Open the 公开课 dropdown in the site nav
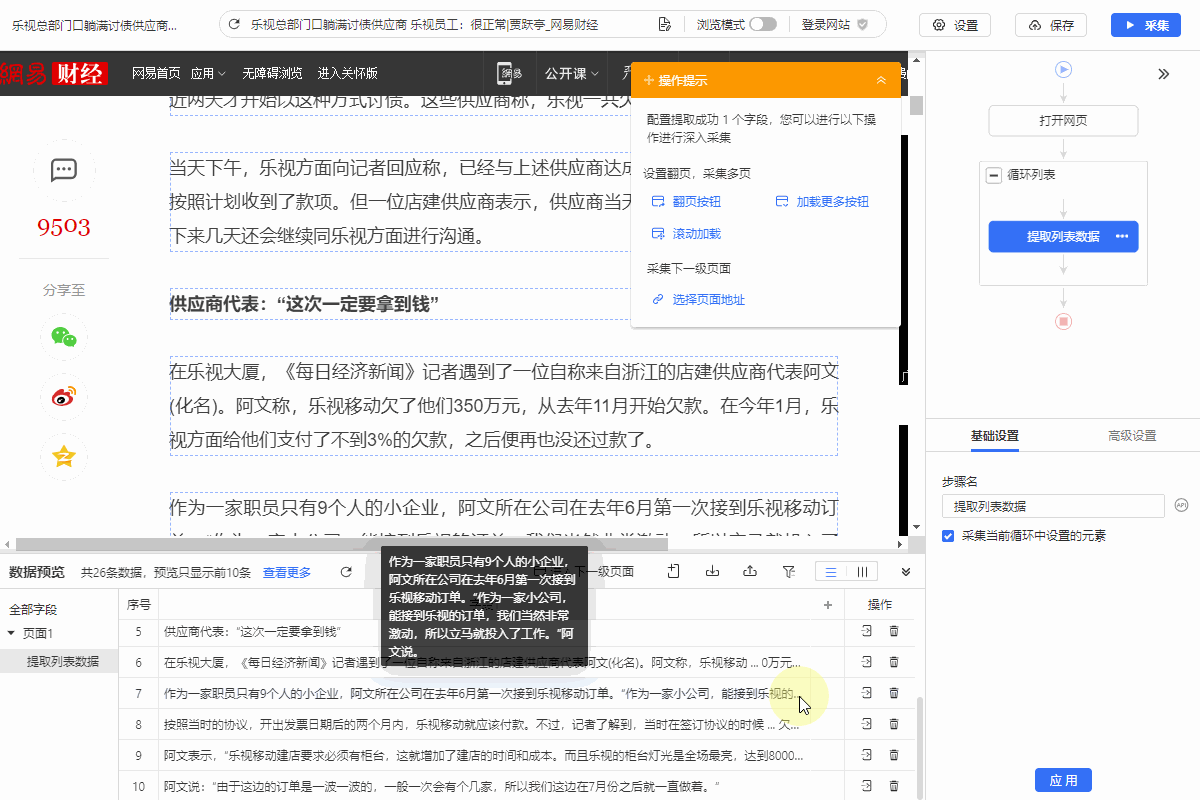This screenshot has height=800, width=1200. 571,73
